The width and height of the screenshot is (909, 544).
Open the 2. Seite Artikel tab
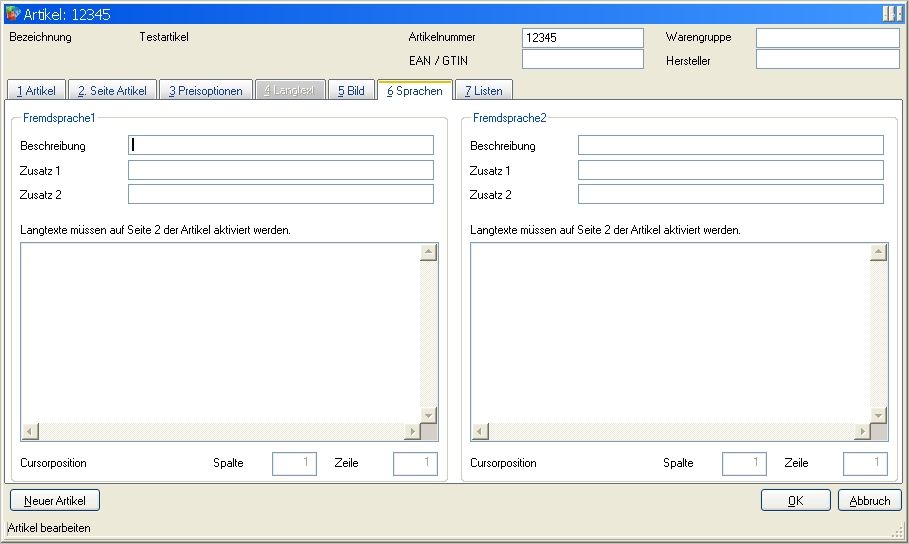click(112, 91)
